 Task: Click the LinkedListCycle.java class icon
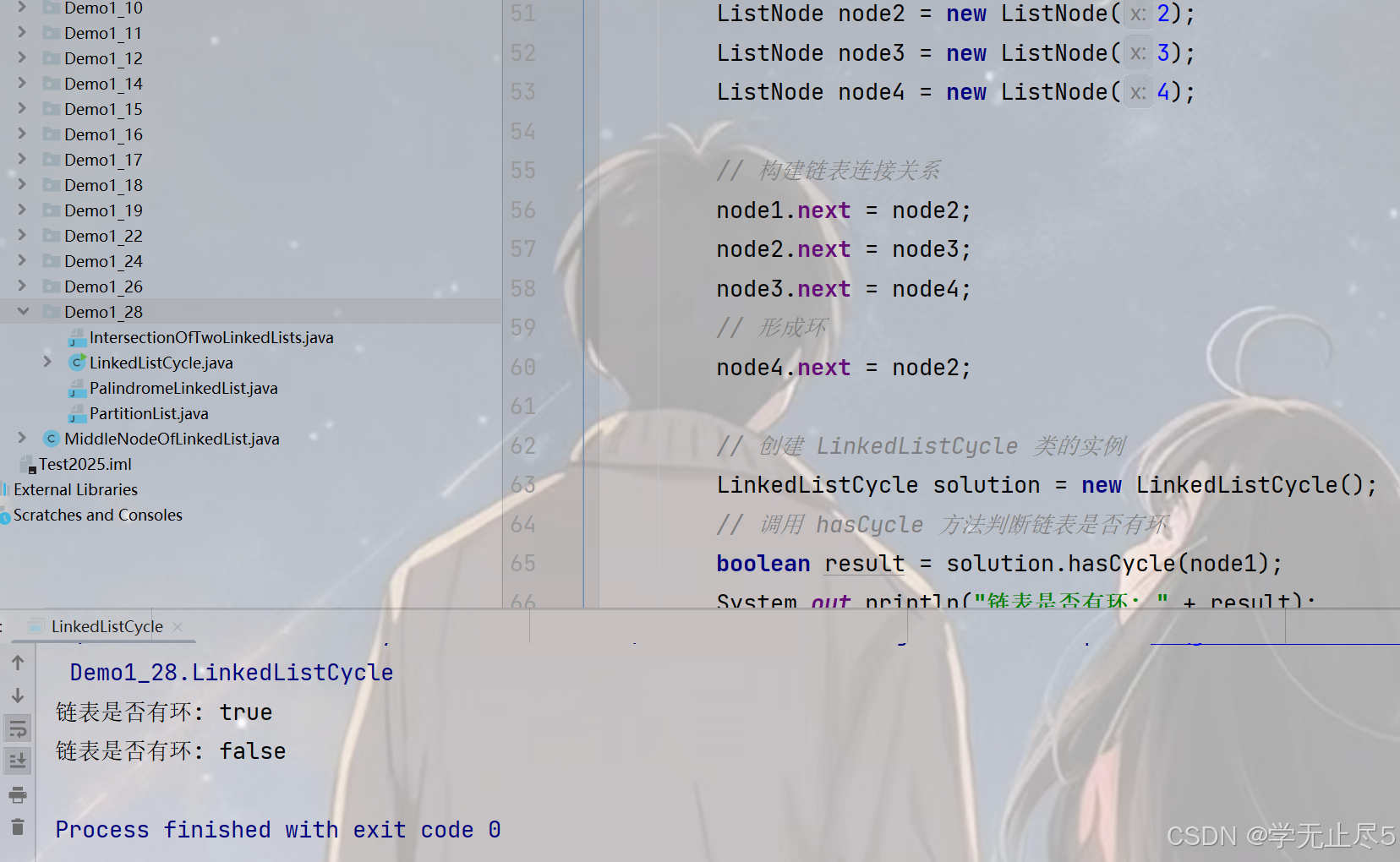click(77, 363)
